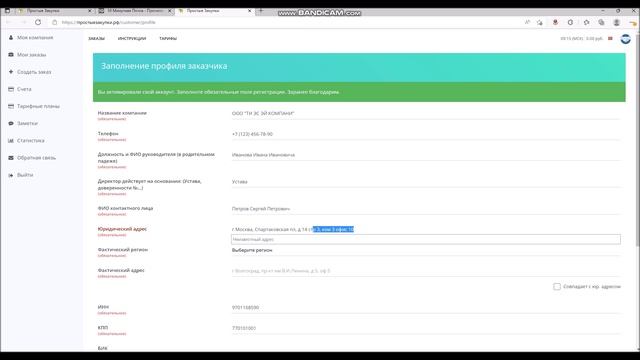
Task: Go back with the browser back arrow
Action: 9,22
